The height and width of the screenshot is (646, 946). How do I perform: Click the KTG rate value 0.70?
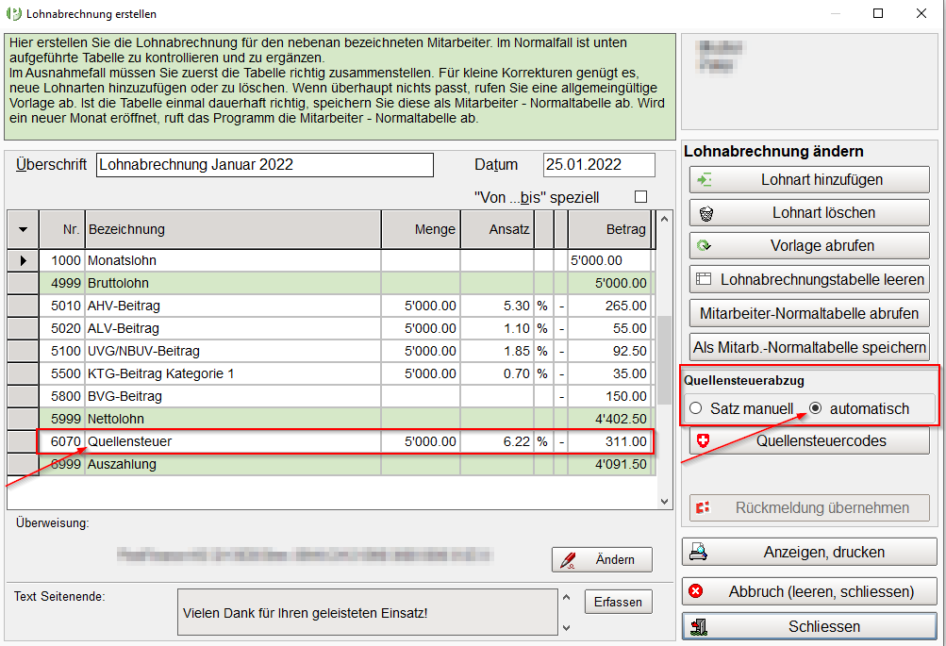point(516,374)
